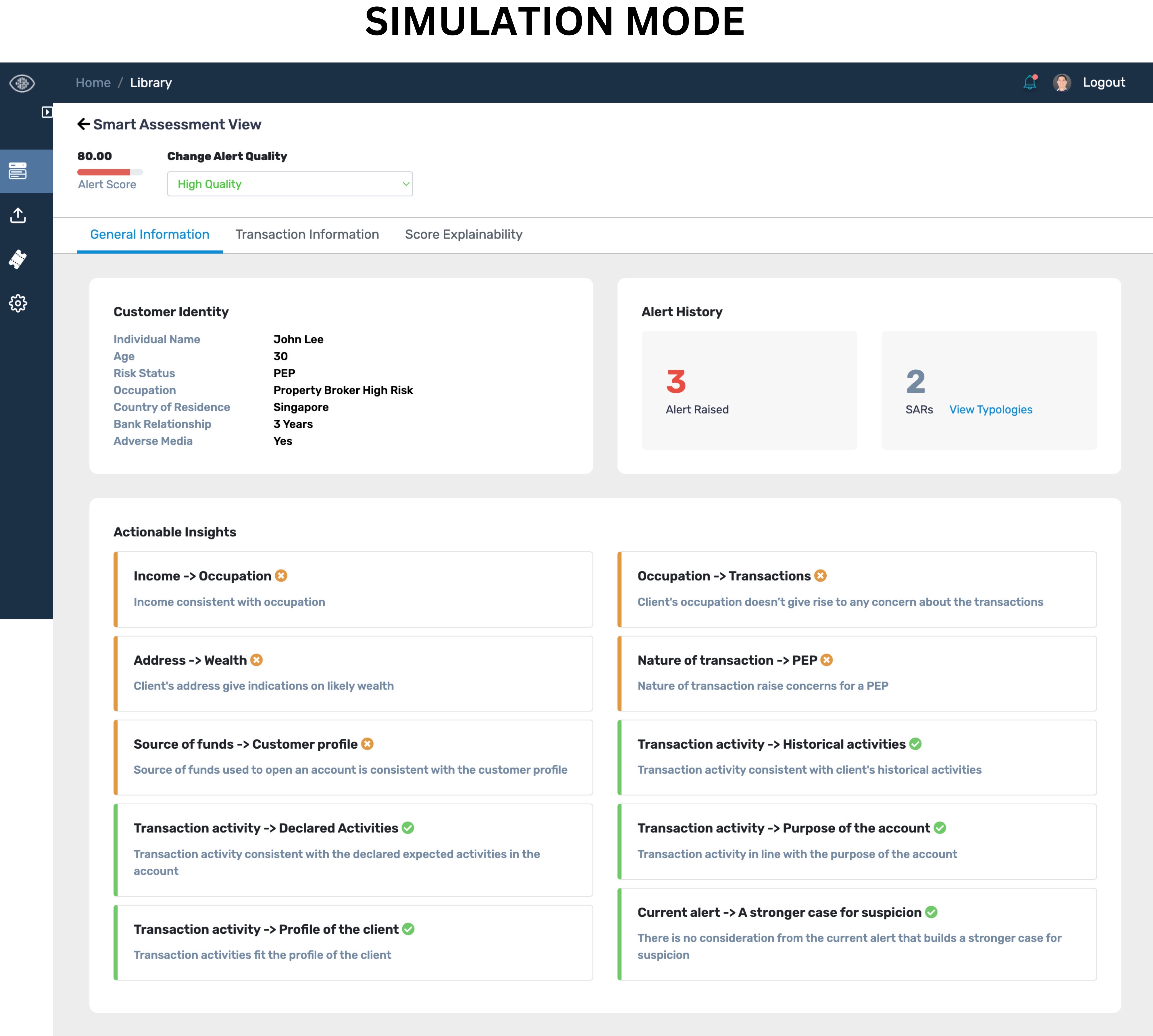Click the orange X status on Income -> Occupation
The image size is (1153, 1036).
pyautogui.click(x=281, y=576)
